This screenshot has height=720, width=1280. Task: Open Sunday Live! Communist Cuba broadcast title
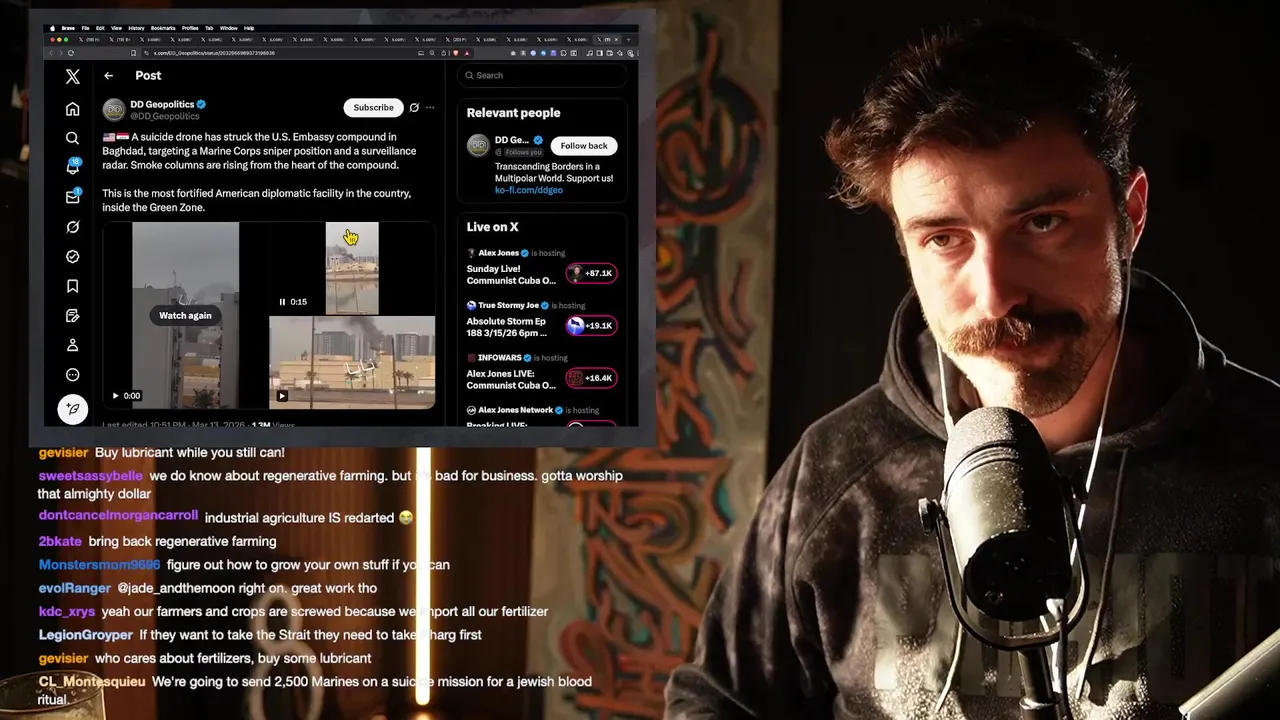[511, 274]
